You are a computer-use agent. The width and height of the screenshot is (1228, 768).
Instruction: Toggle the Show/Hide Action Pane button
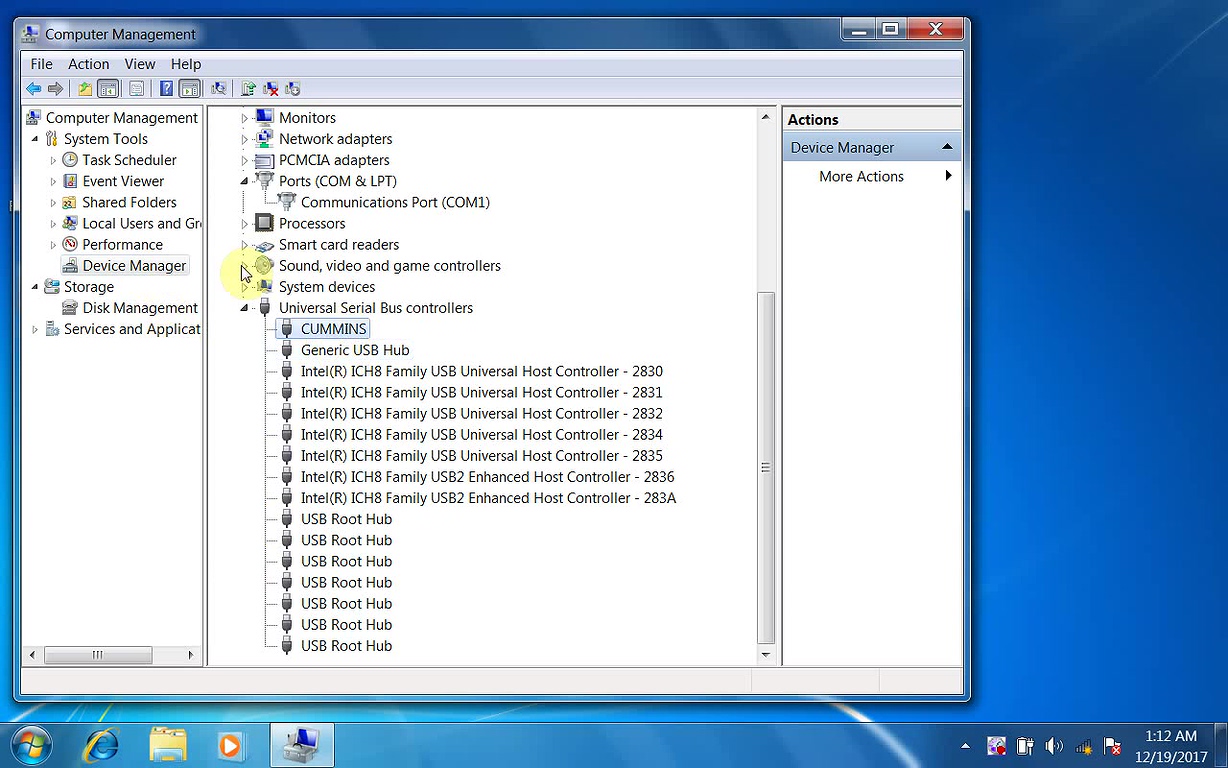[x=189, y=89]
